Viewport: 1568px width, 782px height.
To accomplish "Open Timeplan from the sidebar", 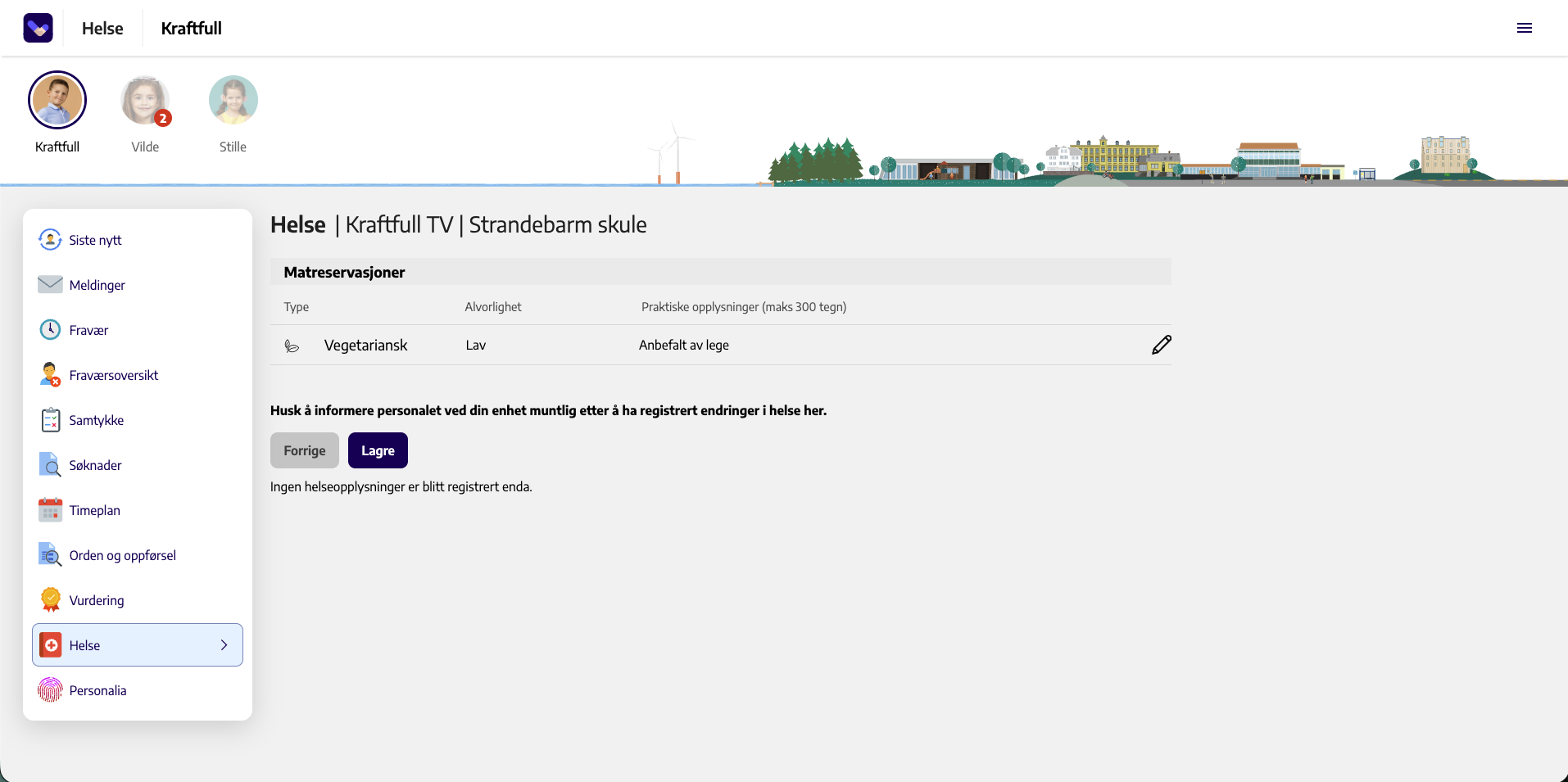I will pos(138,510).
